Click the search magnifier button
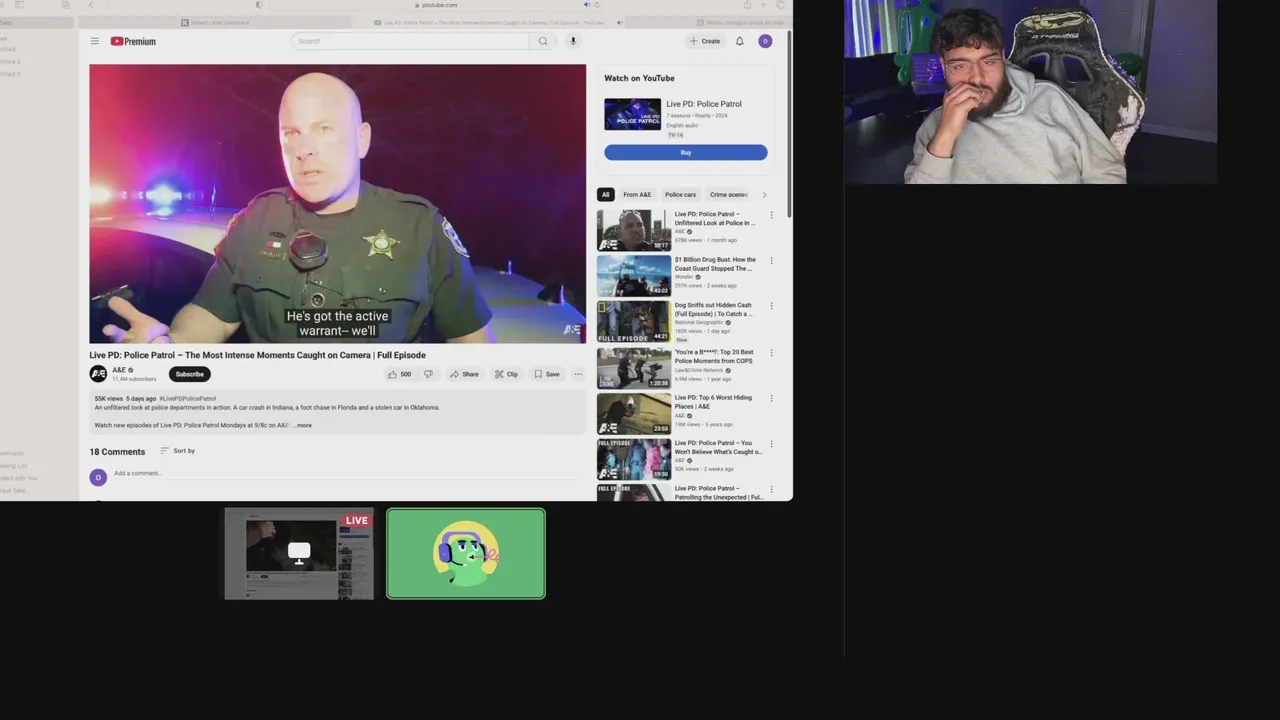Screen dimensions: 1280x720 [x=543, y=41]
